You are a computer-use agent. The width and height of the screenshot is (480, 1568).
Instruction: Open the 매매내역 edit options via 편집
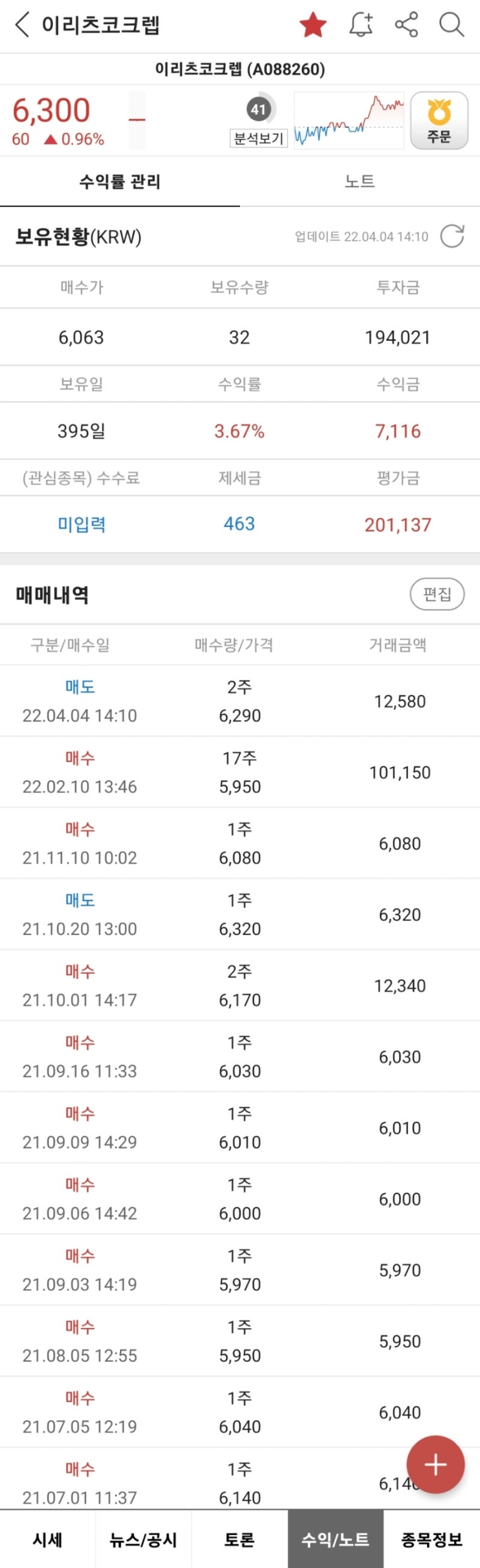pyautogui.click(x=437, y=594)
